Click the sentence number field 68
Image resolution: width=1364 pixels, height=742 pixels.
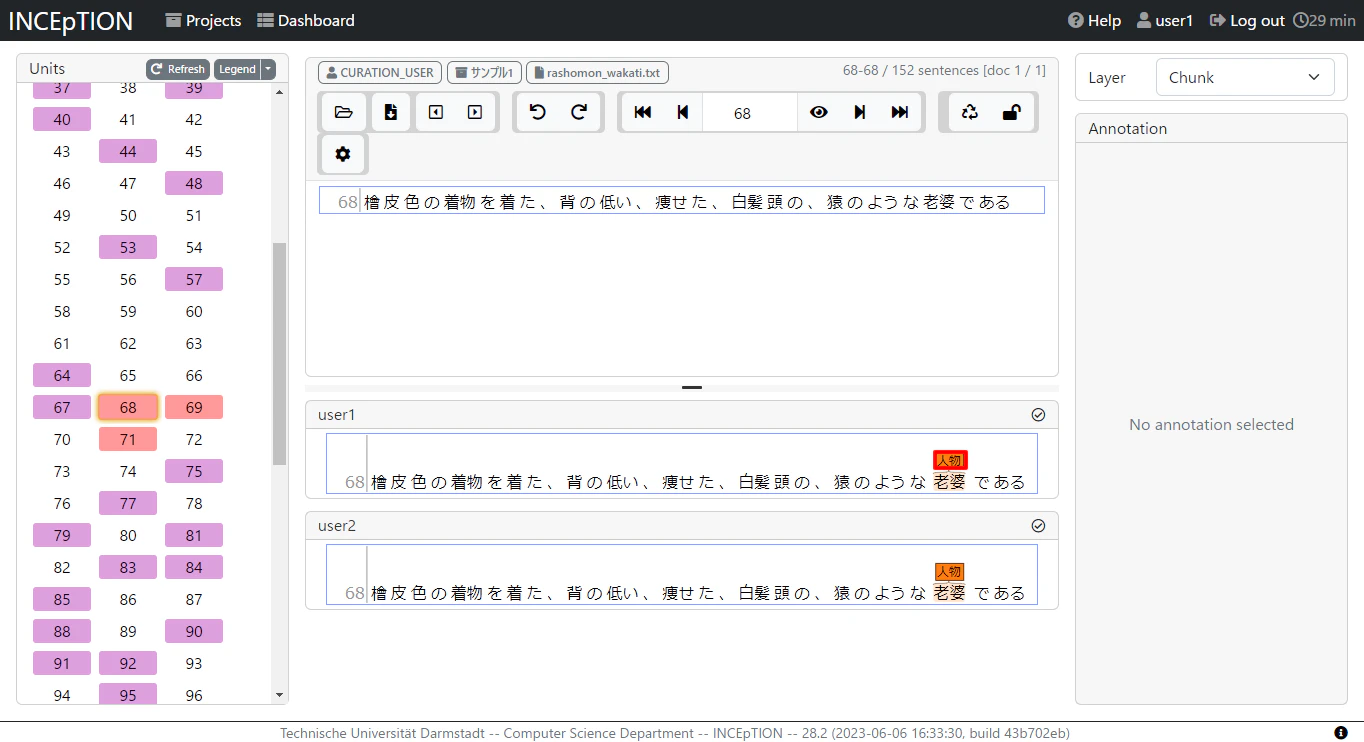click(x=750, y=113)
